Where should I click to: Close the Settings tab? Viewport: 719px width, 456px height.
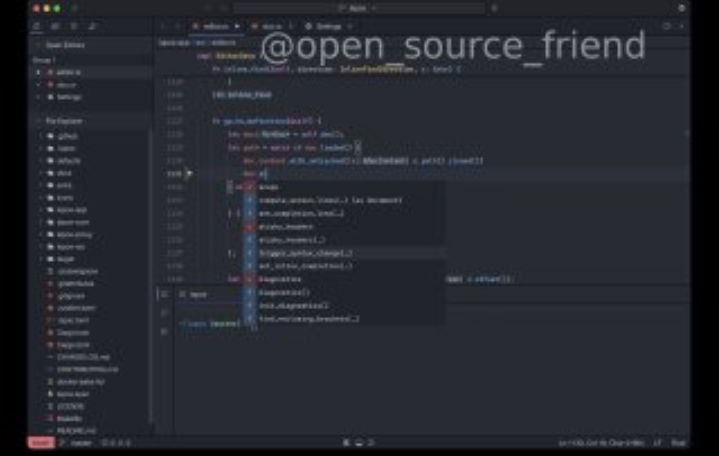350,27
